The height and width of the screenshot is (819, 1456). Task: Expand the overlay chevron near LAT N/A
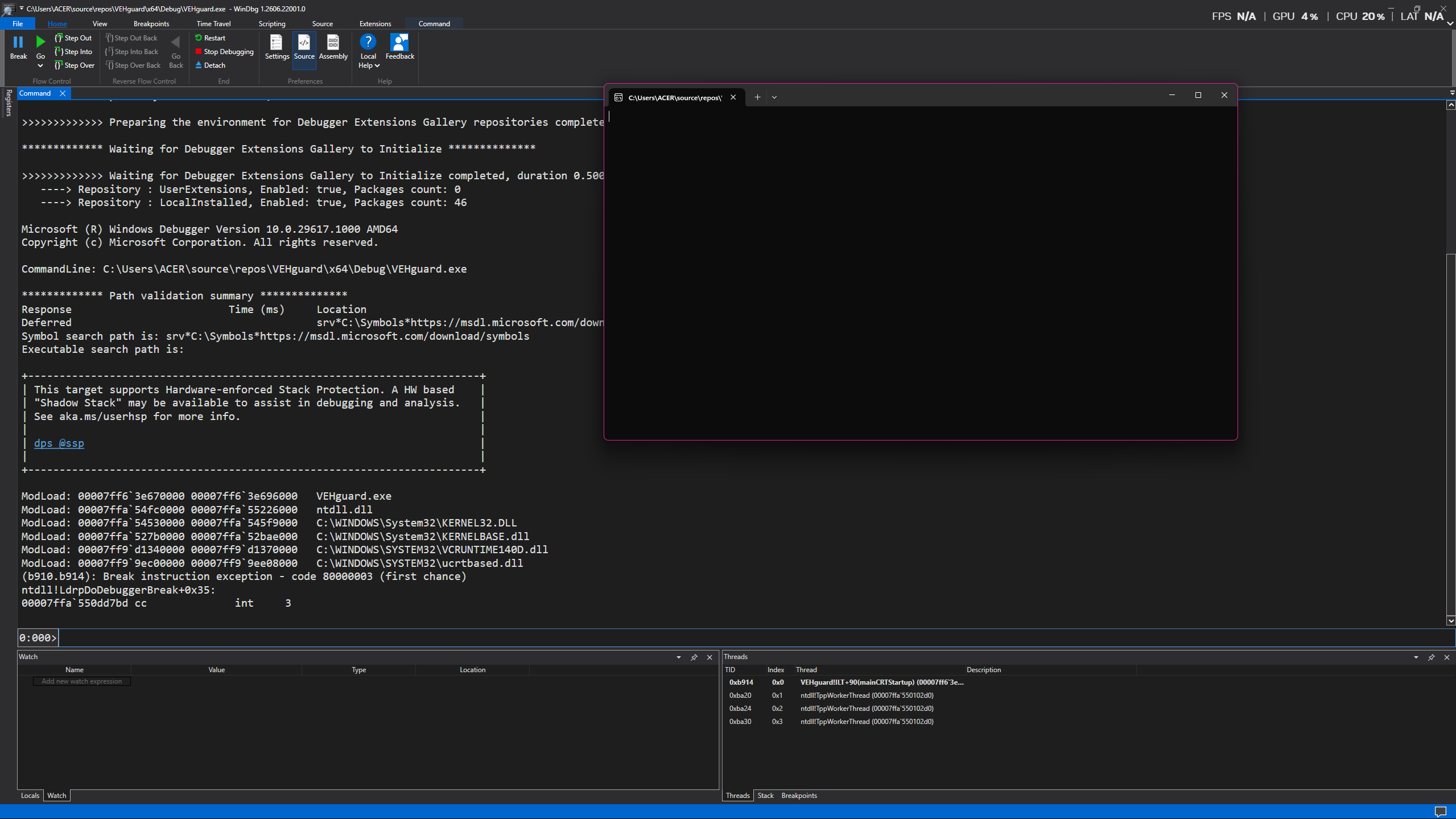coord(1450,24)
